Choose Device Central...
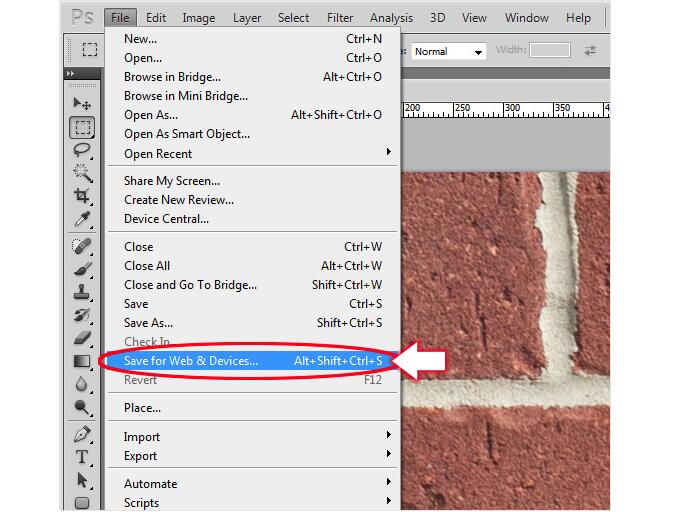696x512 pixels. pos(252,219)
